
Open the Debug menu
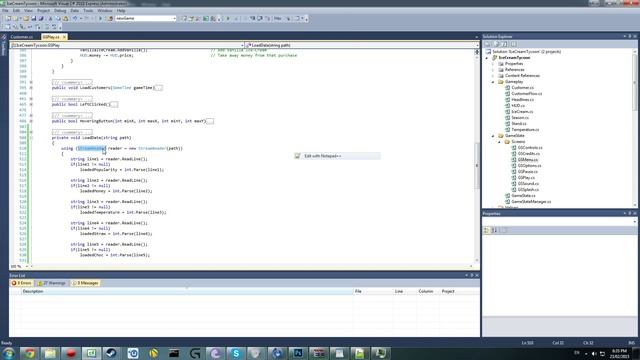coord(60,11)
